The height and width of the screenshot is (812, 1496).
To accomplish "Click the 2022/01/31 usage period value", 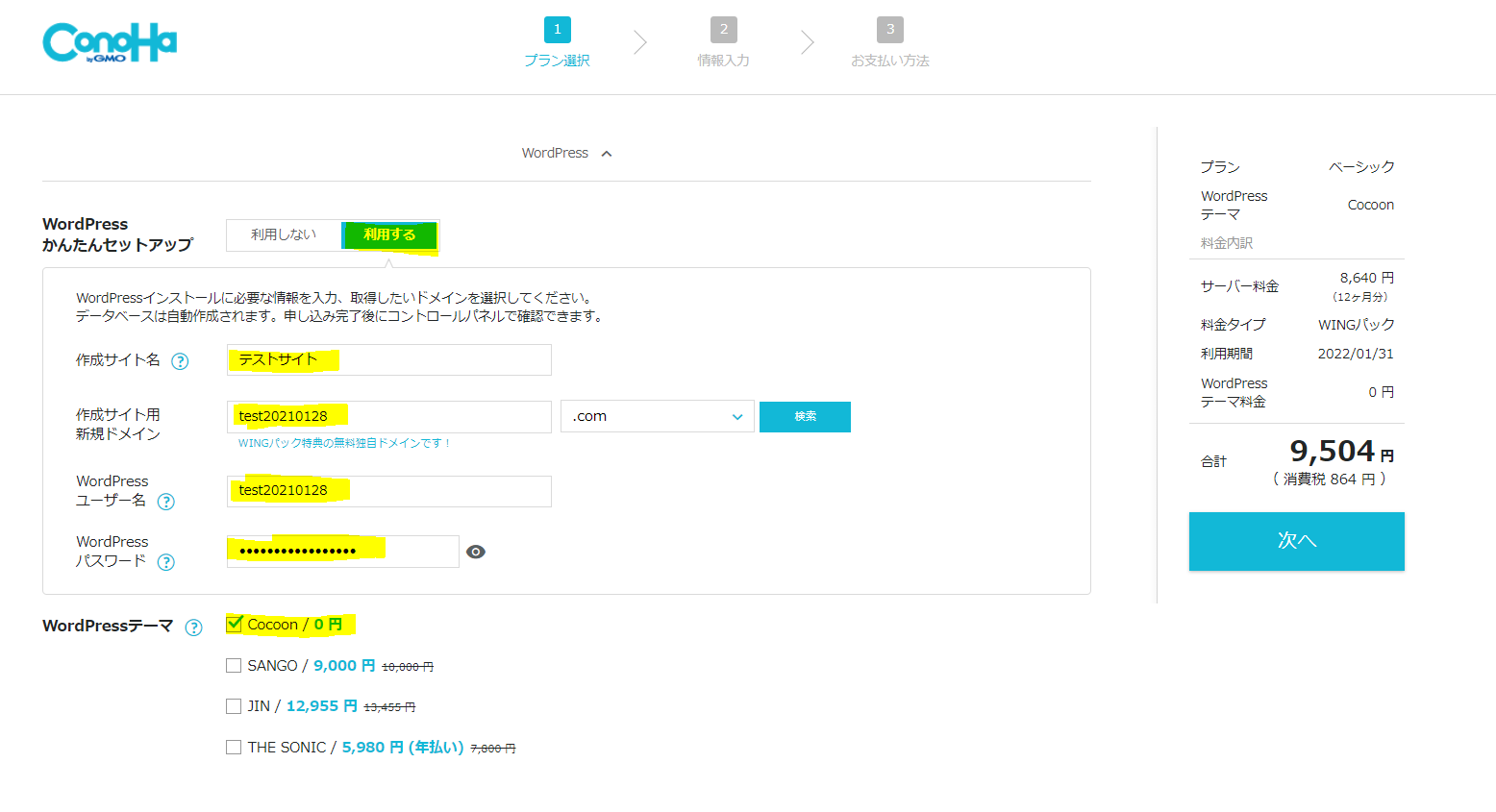I will (1356, 354).
